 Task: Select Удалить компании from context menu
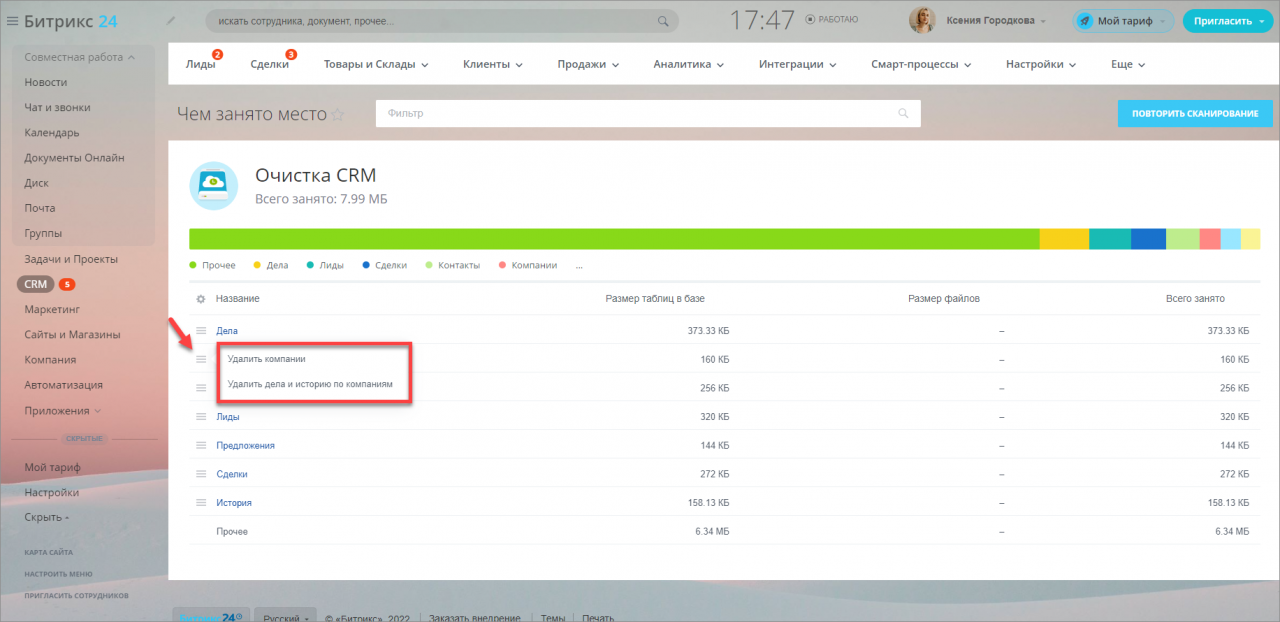pyautogui.click(x=267, y=358)
